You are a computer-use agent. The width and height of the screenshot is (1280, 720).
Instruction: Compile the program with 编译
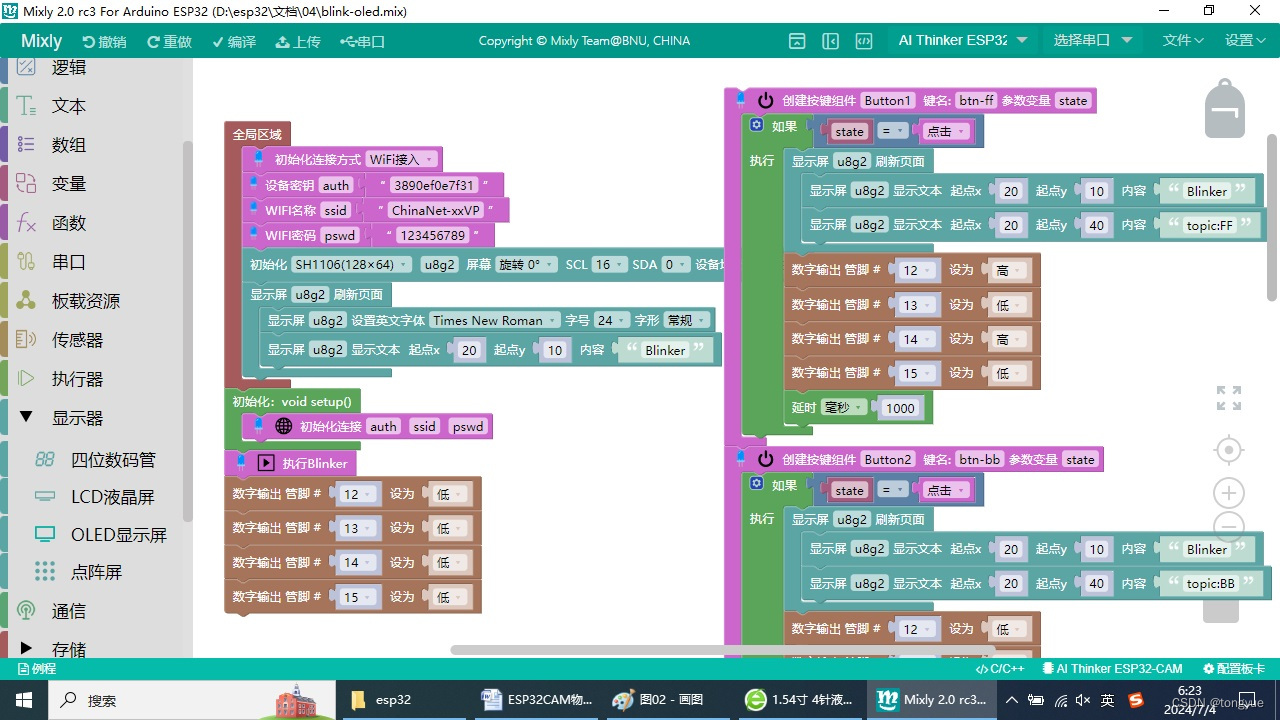pos(234,41)
